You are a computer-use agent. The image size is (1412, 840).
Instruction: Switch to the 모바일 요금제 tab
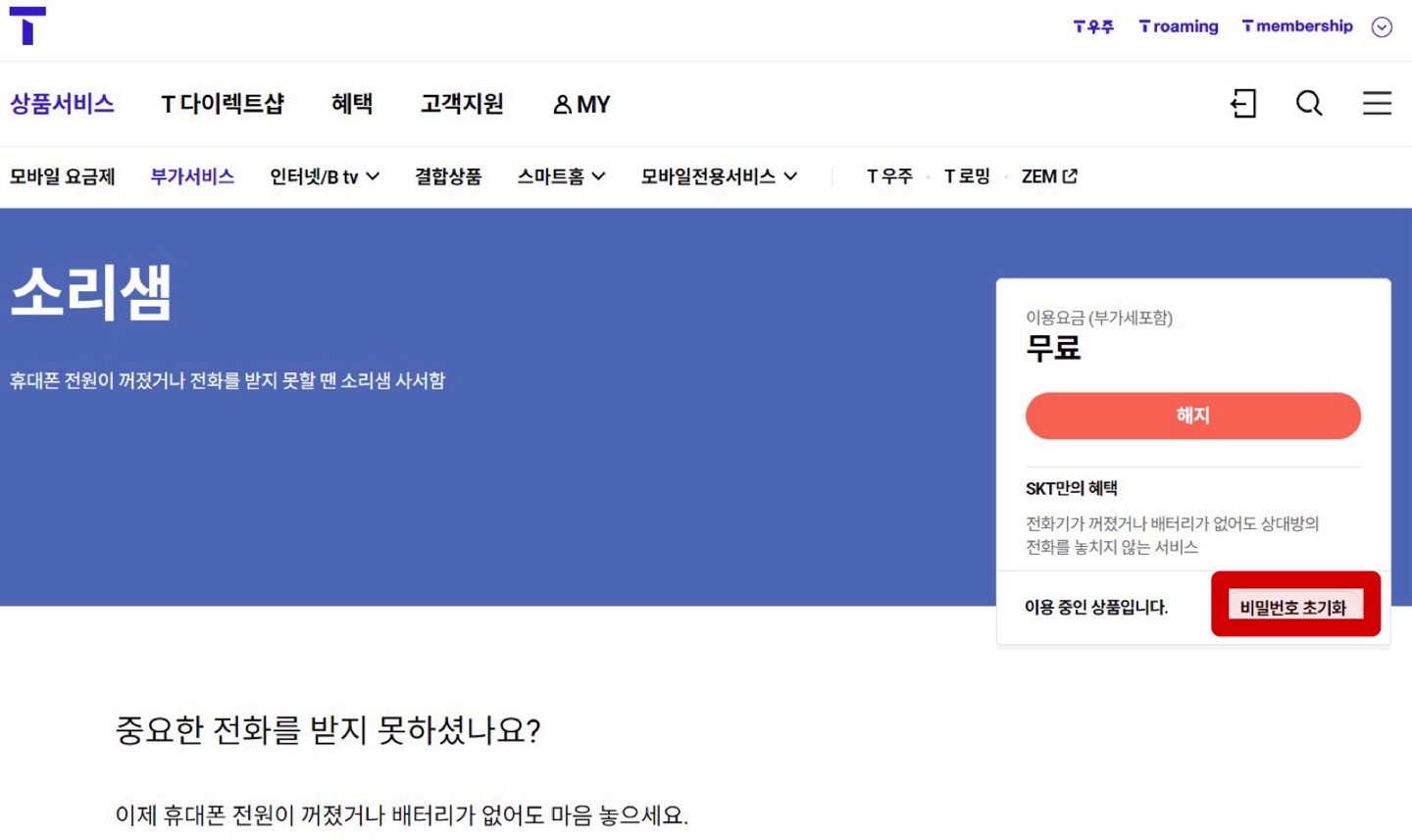(x=63, y=175)
